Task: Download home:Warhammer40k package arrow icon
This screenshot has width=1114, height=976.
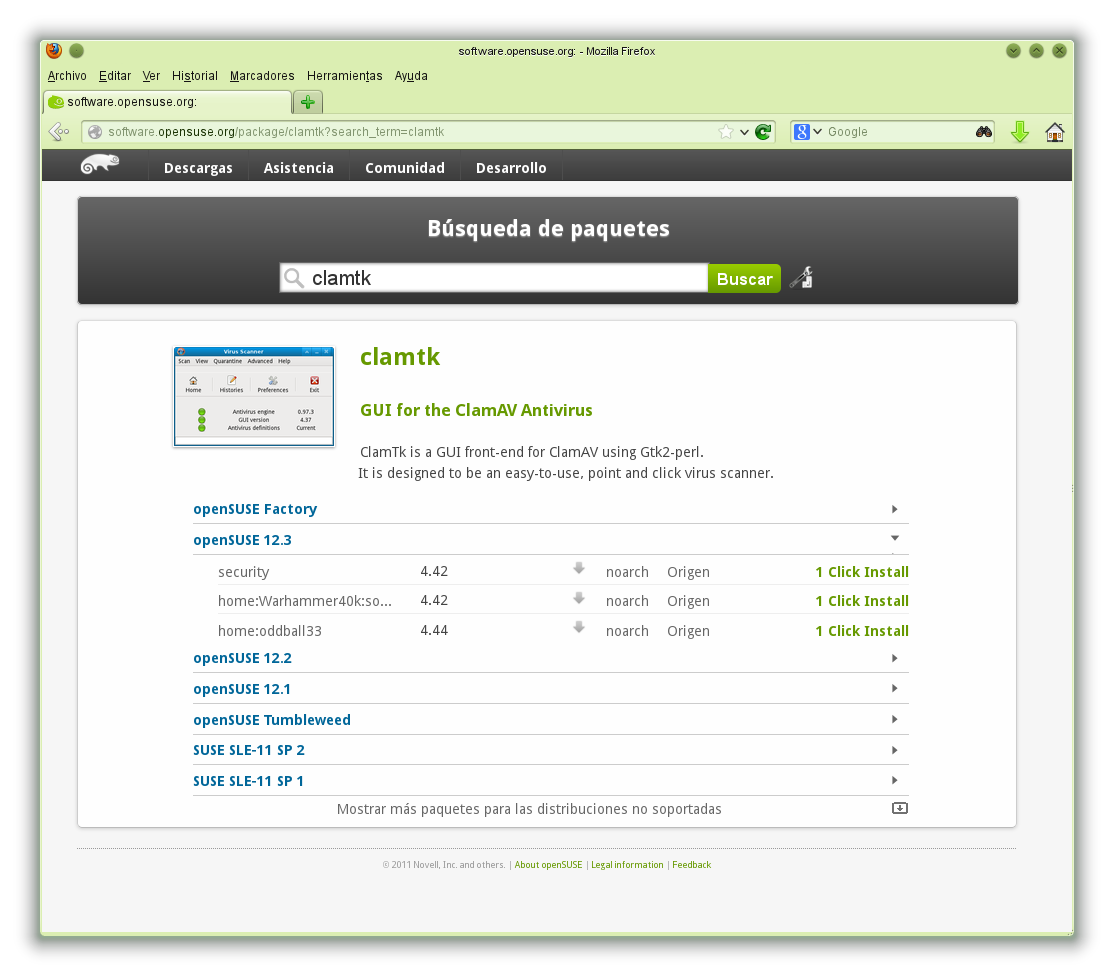Action: click(x=579, y=598)
